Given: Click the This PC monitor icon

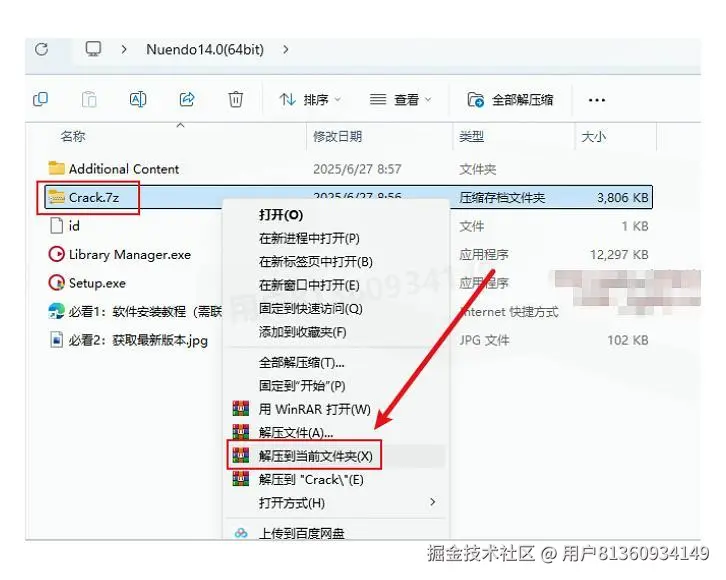Looking at the screenshot, I should click(93, 49).
